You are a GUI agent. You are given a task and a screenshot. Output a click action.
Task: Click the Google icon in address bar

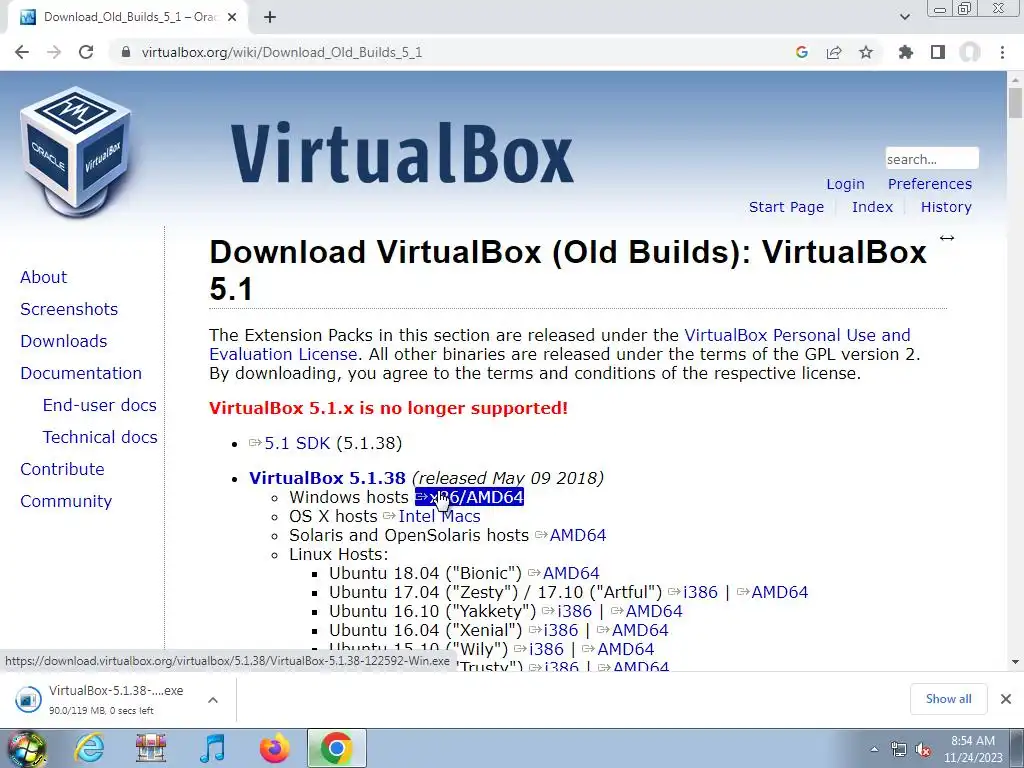802,52
